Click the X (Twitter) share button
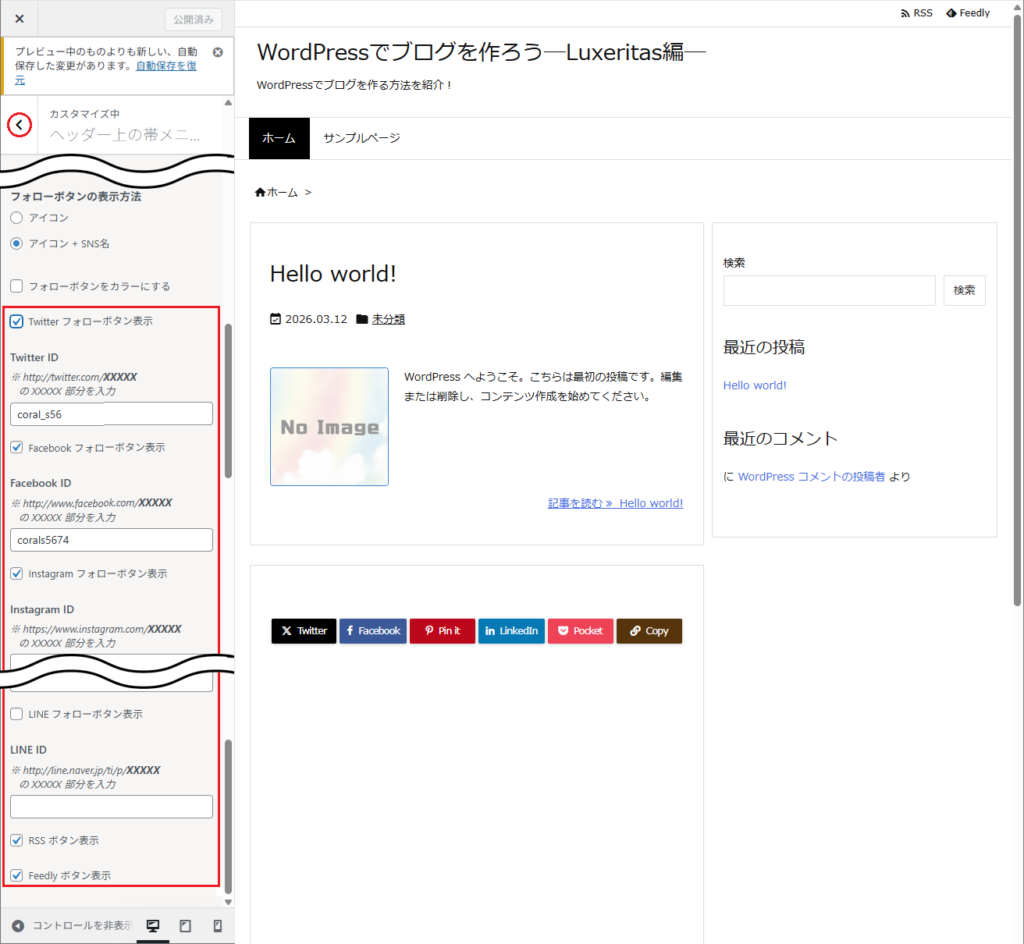 coord(303,630)
